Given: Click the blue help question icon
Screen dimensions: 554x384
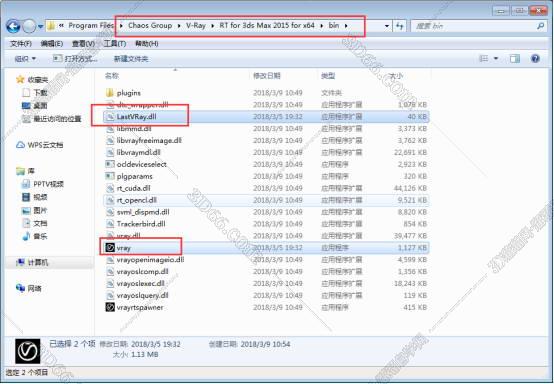Looking at the screenshot, I should (535, 58).
